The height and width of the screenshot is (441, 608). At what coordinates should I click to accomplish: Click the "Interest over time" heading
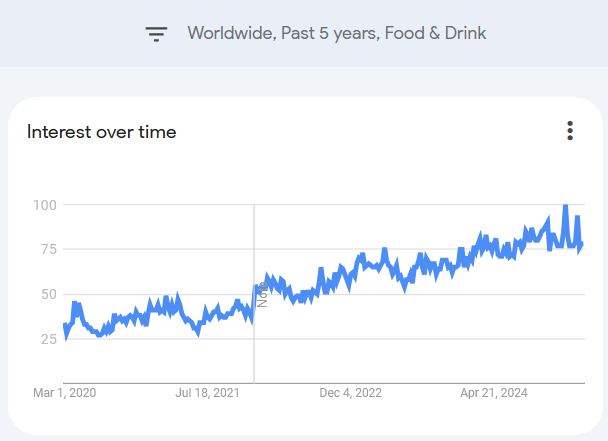coord(102,132)
